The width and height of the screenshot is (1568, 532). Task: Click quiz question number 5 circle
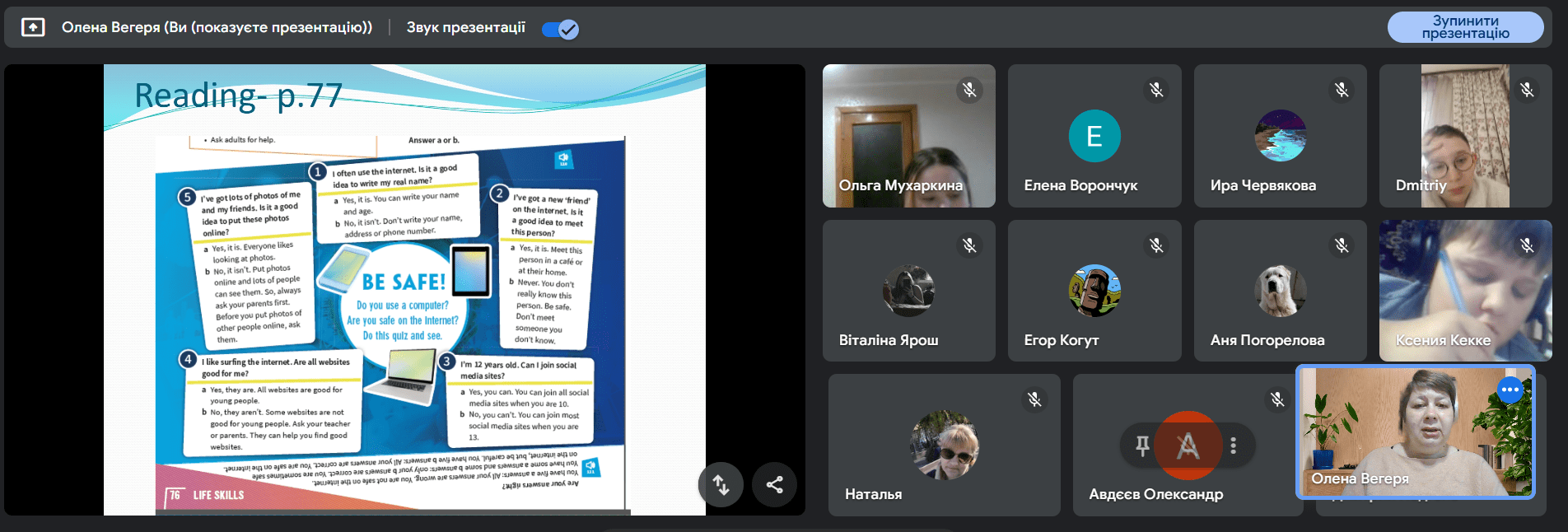coord(188,197)
